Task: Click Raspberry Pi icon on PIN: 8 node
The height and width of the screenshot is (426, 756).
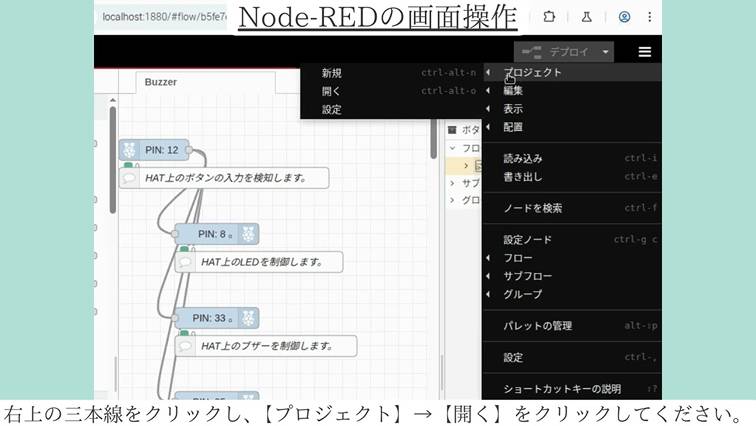Action: pos(249,234)
